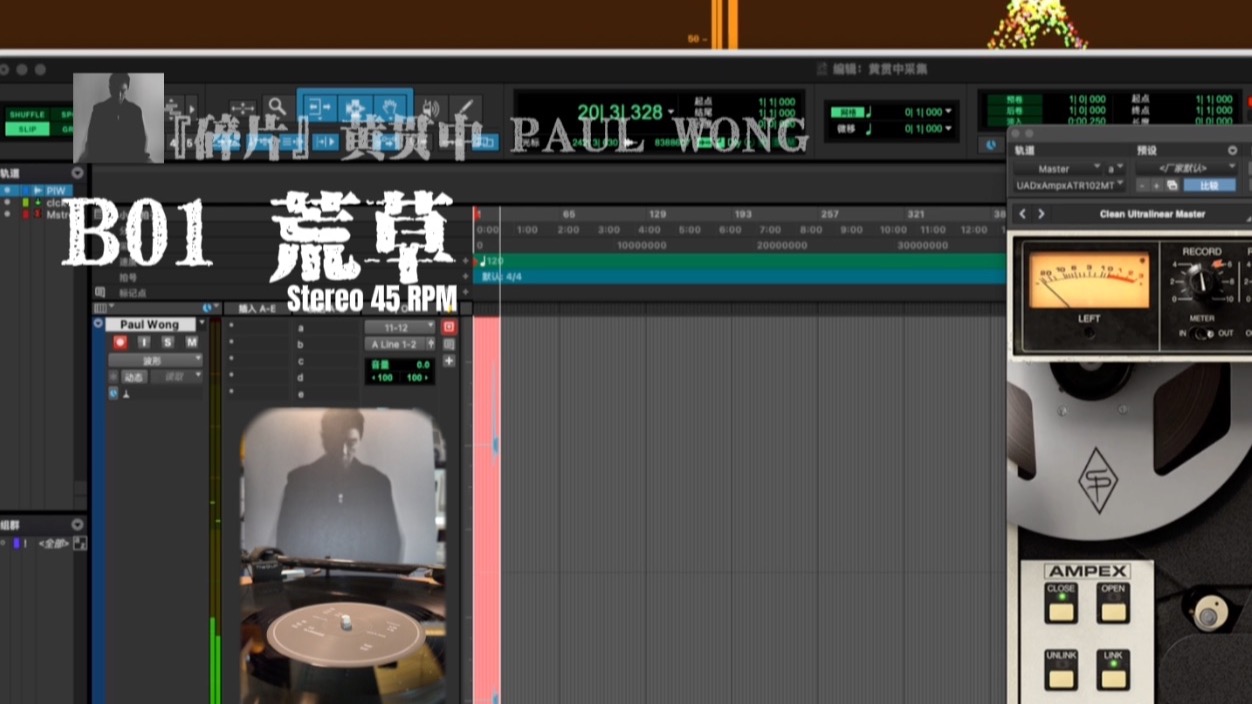Toggle input monitoring I on Paul Wong track
This screenshot has height=704, width=1252.
pyautogui.click(x=144, y=342)
